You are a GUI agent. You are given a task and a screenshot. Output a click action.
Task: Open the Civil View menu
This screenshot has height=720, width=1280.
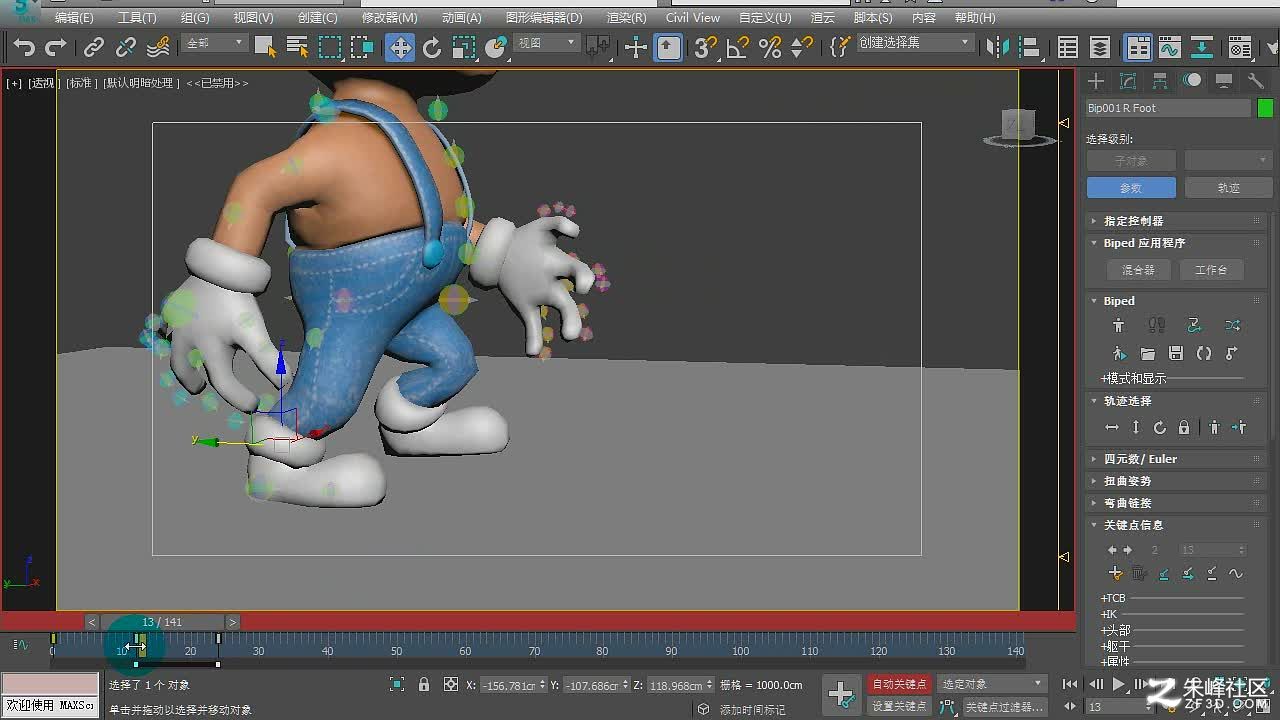pyautogui.click(x=693, y=18)
